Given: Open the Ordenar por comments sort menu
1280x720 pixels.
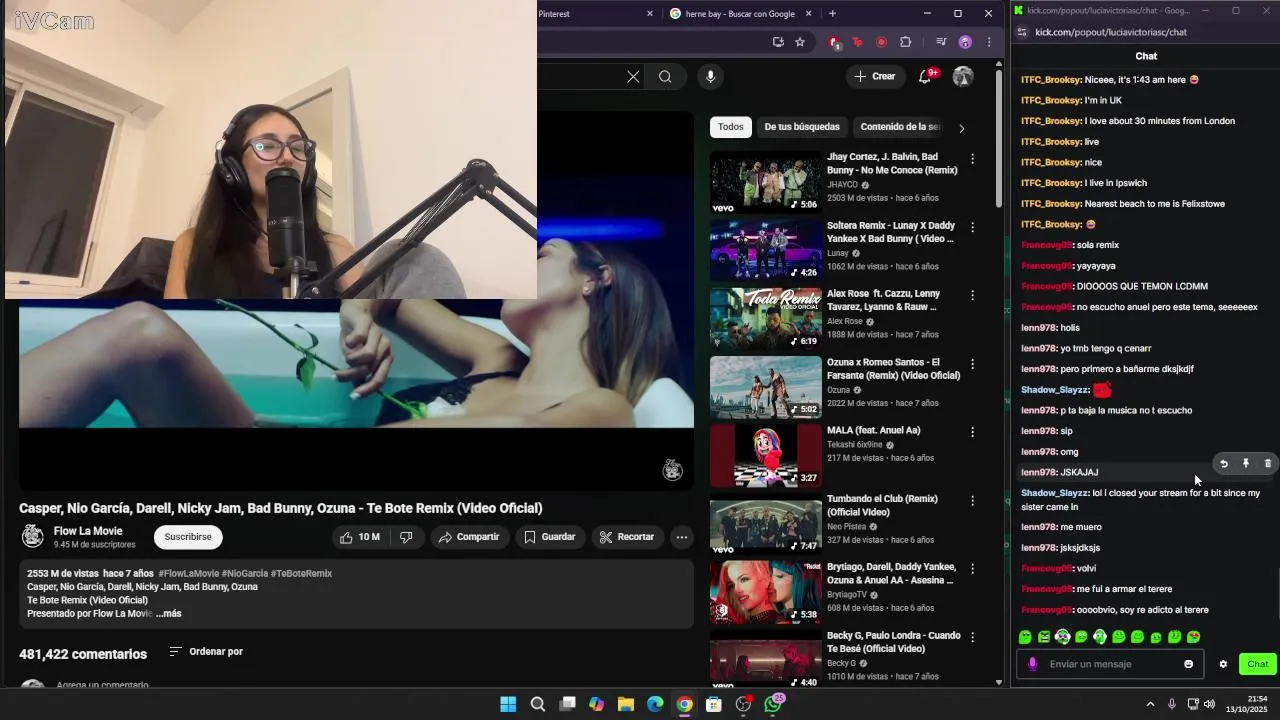Looking at the screenshot, I should [x=206, y=652].
